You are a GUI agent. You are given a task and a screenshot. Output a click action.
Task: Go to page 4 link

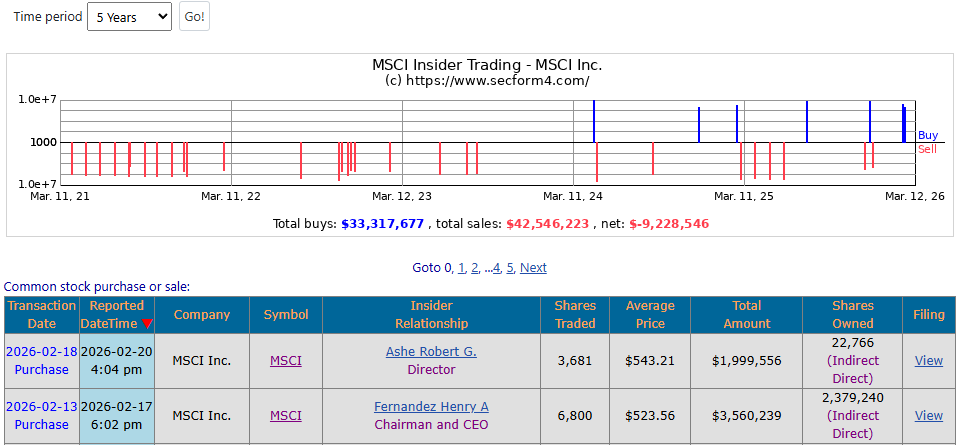coord(497,267)
